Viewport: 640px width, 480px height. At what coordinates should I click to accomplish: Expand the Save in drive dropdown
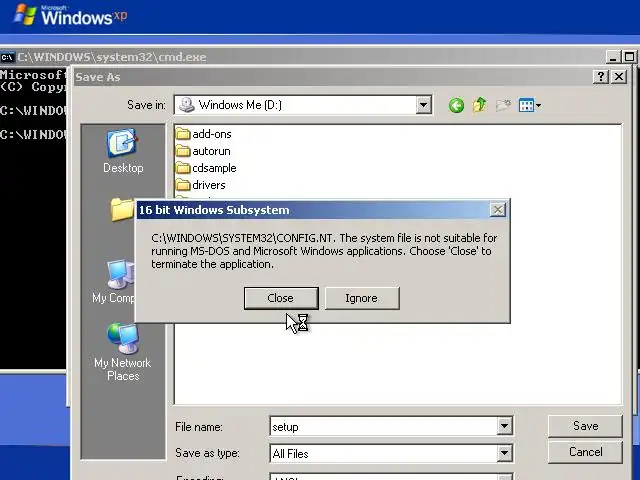(x=423, y=105)
